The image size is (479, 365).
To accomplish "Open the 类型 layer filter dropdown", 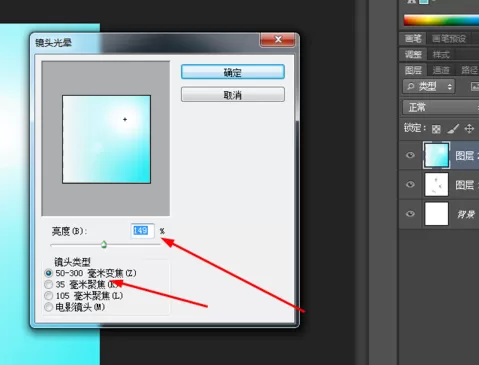I will point(429,87).
